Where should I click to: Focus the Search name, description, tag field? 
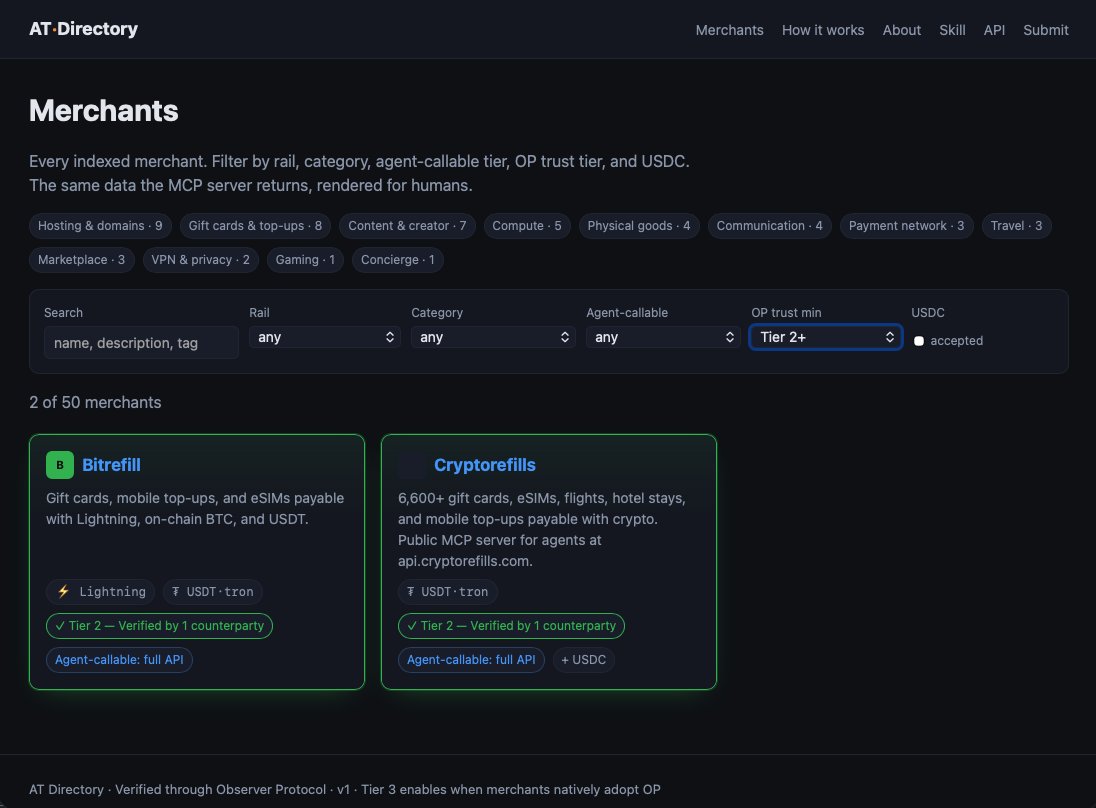[x=141, y=342]
